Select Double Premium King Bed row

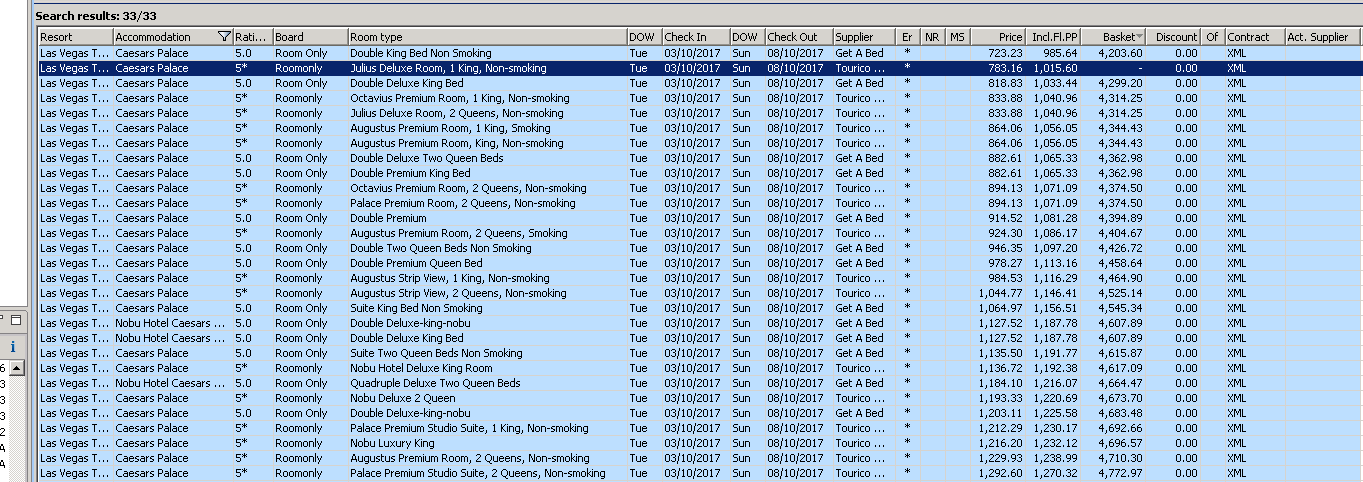(700, 173)
